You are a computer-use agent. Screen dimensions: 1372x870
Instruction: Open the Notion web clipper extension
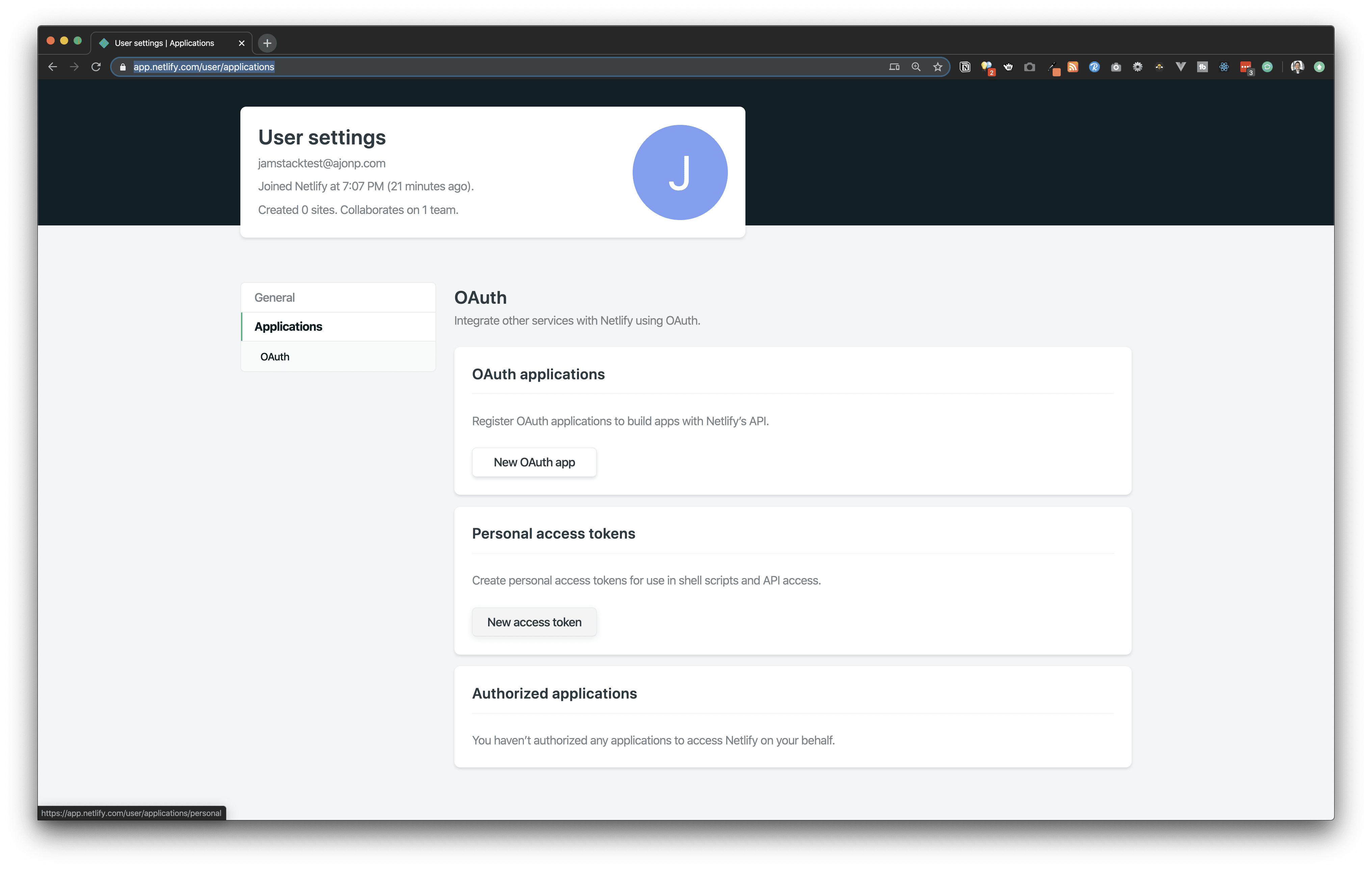(965, 66)
